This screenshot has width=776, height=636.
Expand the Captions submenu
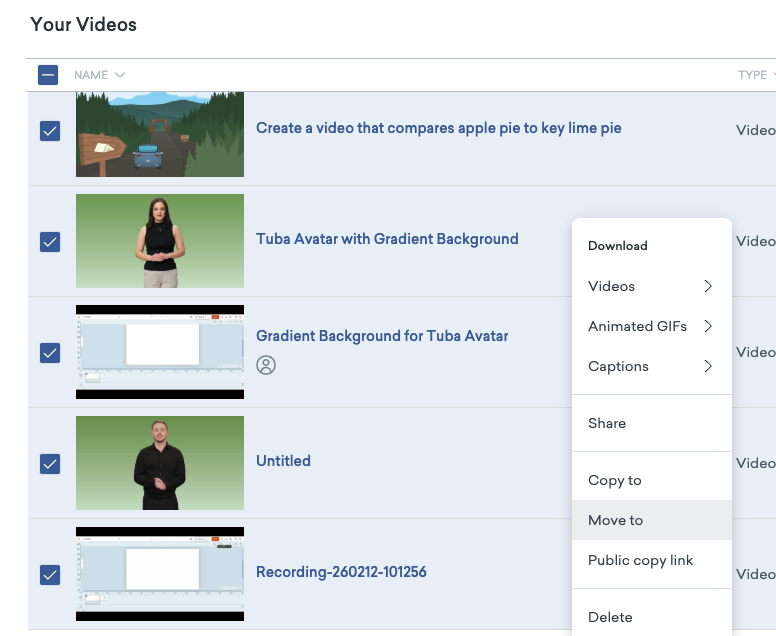point(707,366)
